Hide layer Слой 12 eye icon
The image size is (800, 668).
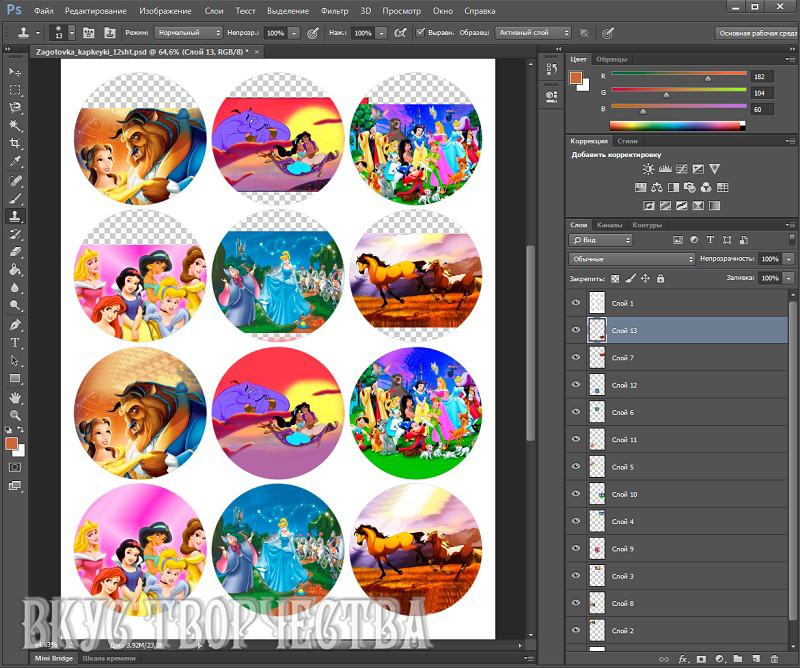coord(576,384)
